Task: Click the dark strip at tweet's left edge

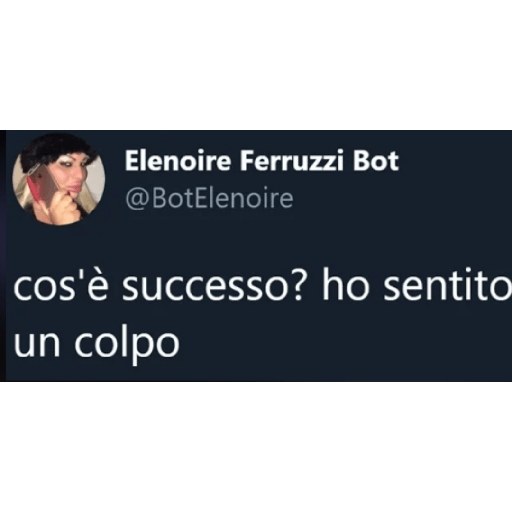Action: pos(3,256)
